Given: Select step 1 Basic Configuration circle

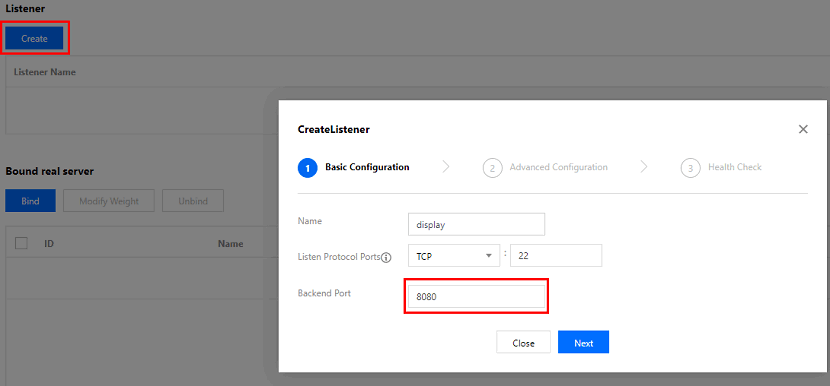Looking at the screenshot, I should [308, 168].
